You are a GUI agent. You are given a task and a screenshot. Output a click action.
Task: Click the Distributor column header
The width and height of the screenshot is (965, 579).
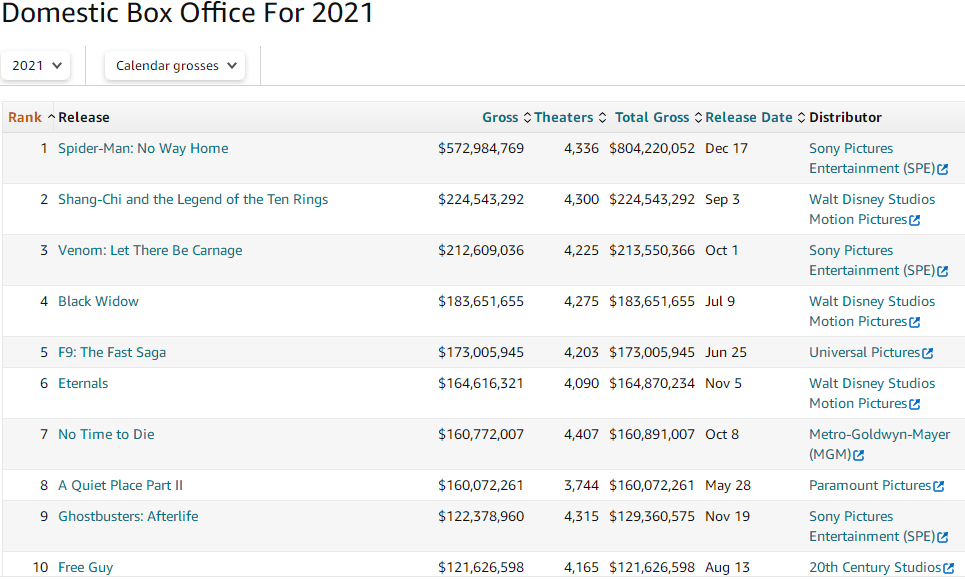click(845, 118)
